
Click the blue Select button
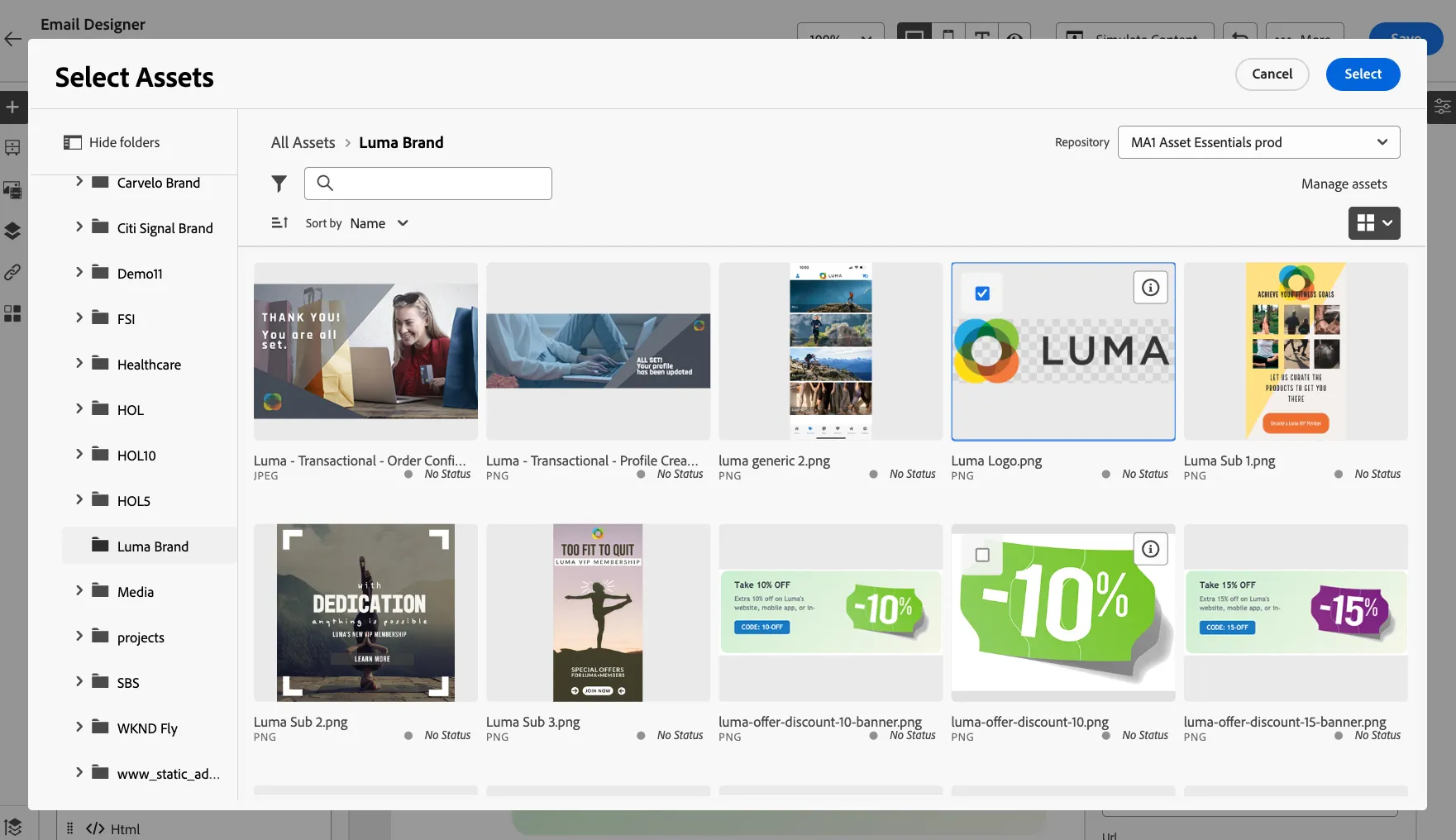tap(1363, 74)
